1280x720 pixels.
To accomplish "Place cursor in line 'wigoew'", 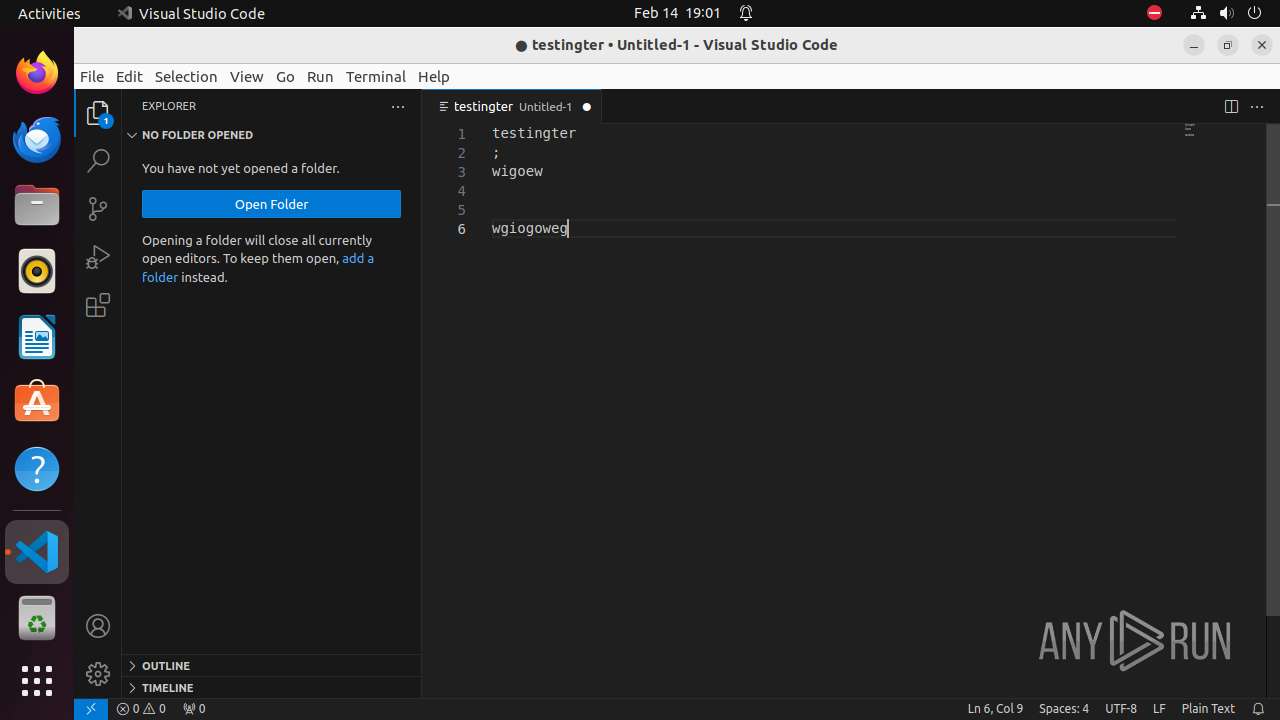I will coord(517,171).
